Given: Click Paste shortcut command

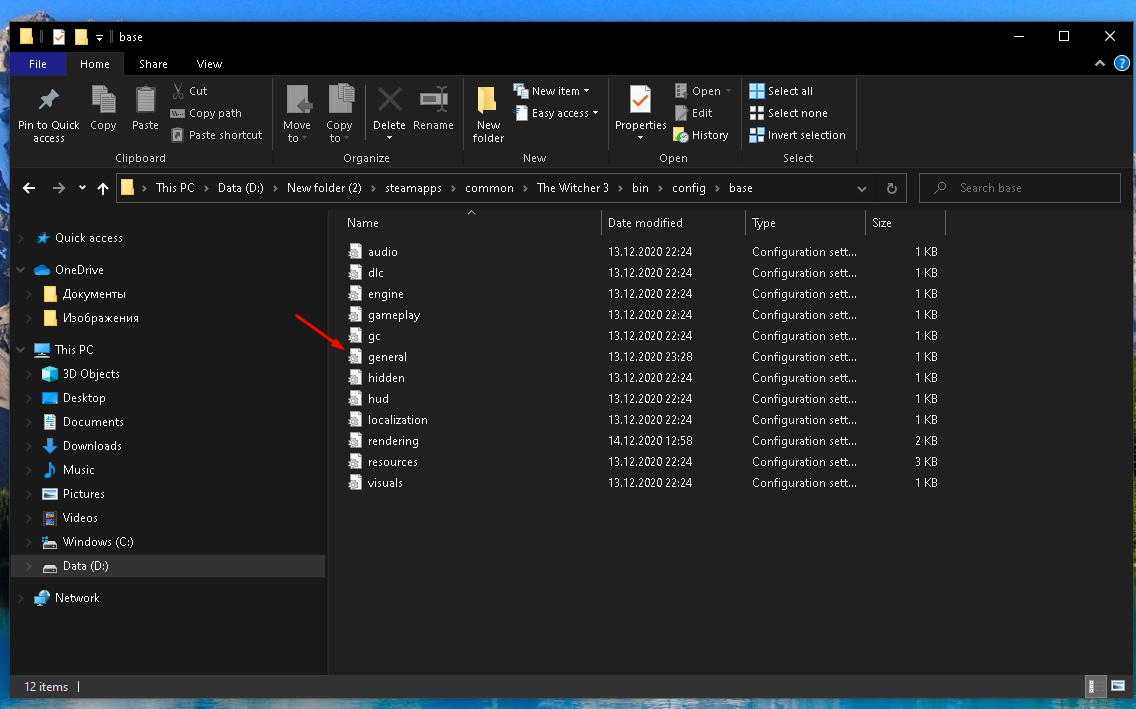Looking at the screenshot, I should pos(216,135).
